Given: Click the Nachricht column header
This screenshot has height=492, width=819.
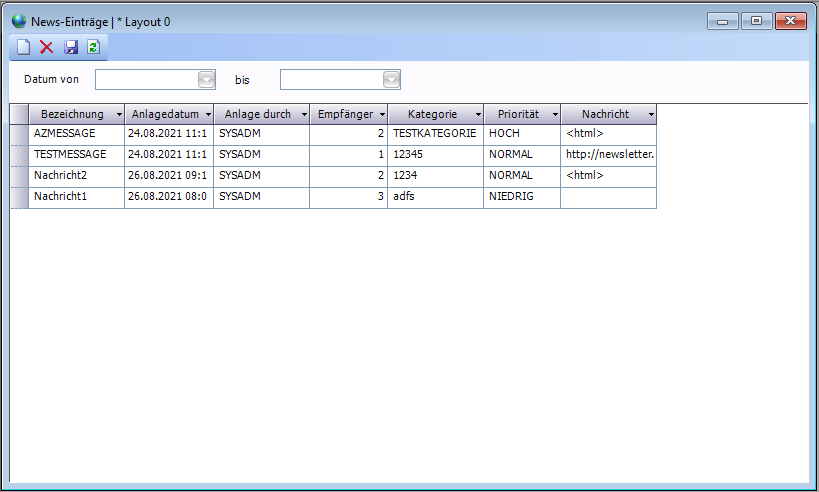Looking at the screenshot, I should click(605, 114).
